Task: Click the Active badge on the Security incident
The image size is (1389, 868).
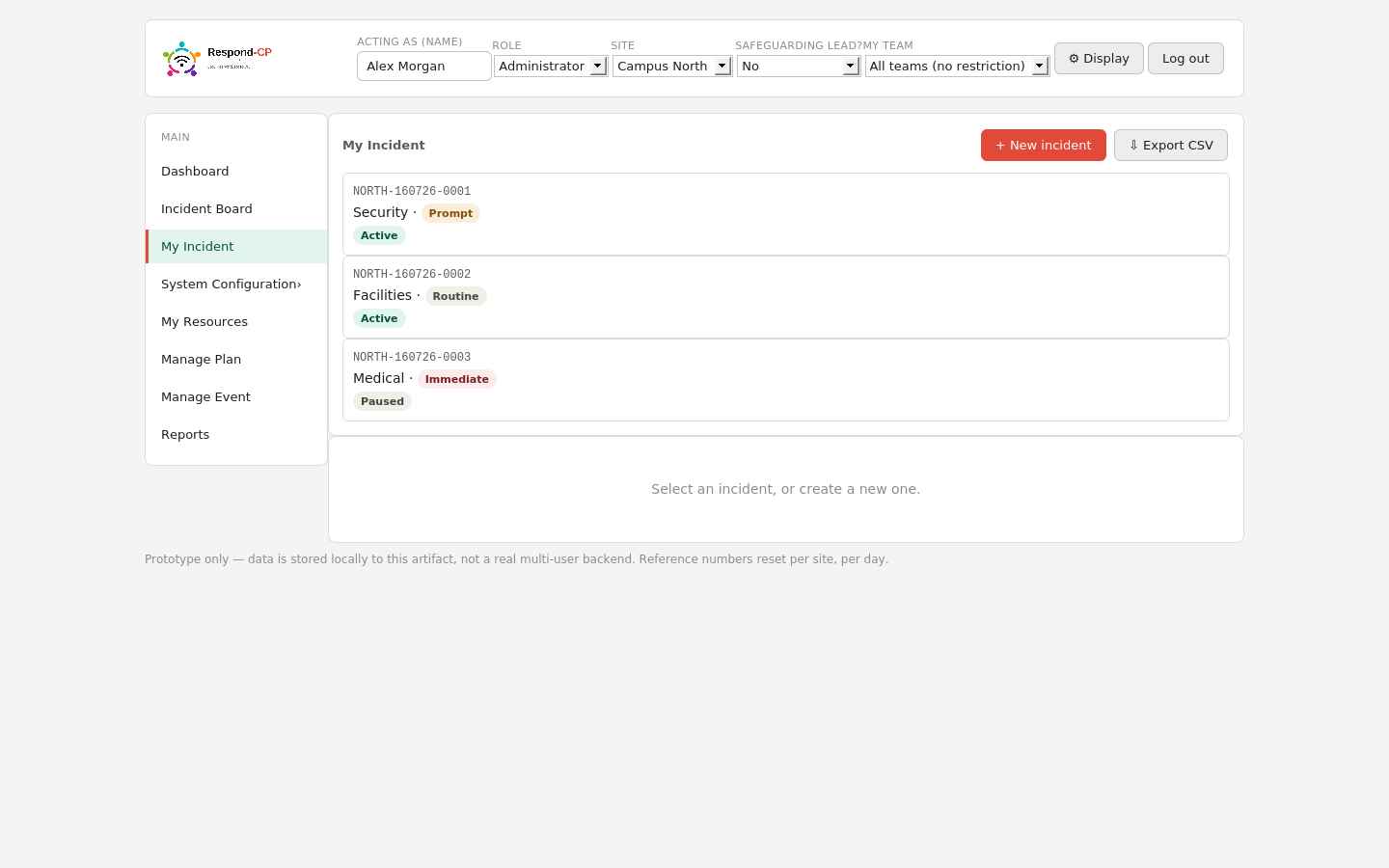Action: tap(379, 235)
